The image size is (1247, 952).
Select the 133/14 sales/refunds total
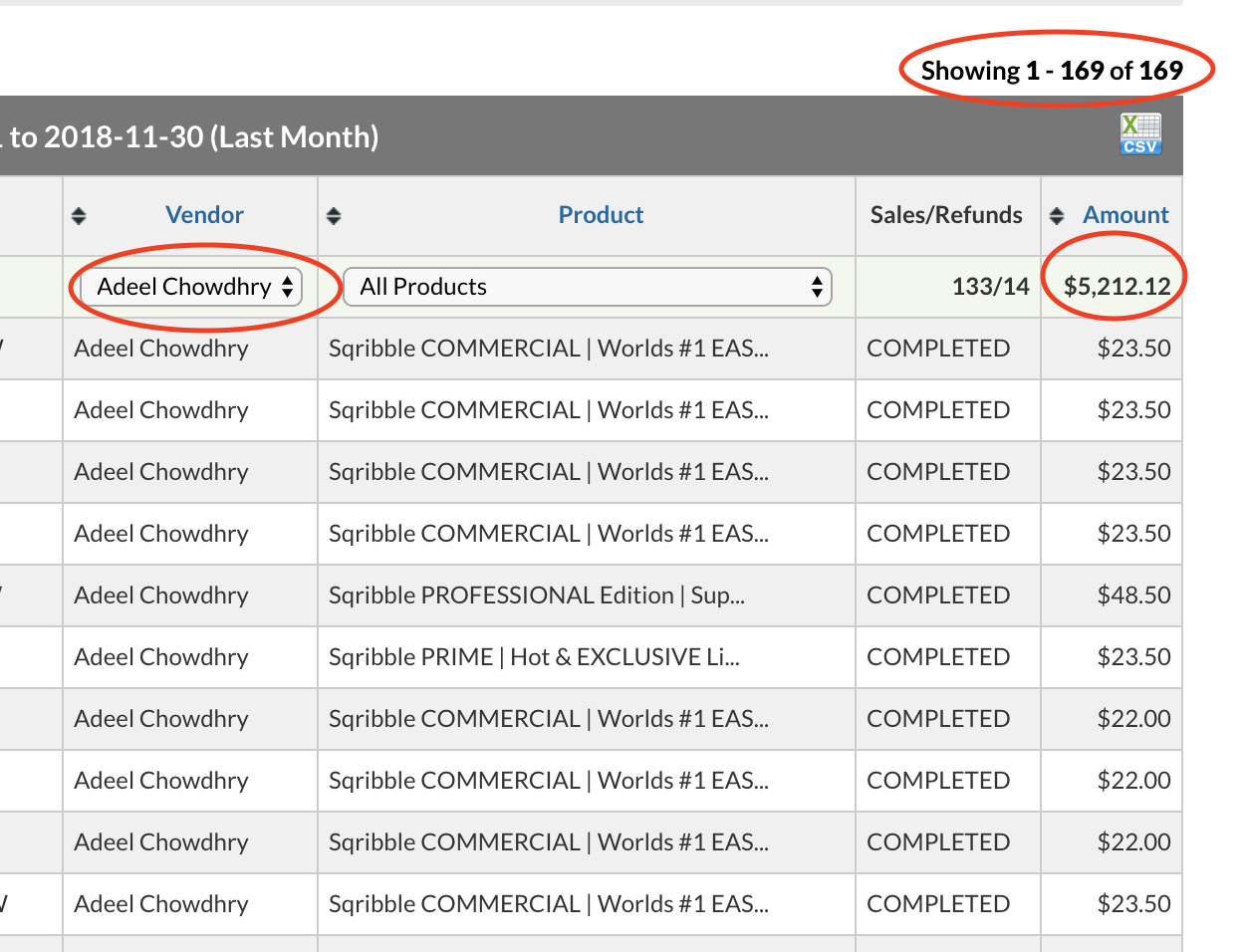[990, 287]
